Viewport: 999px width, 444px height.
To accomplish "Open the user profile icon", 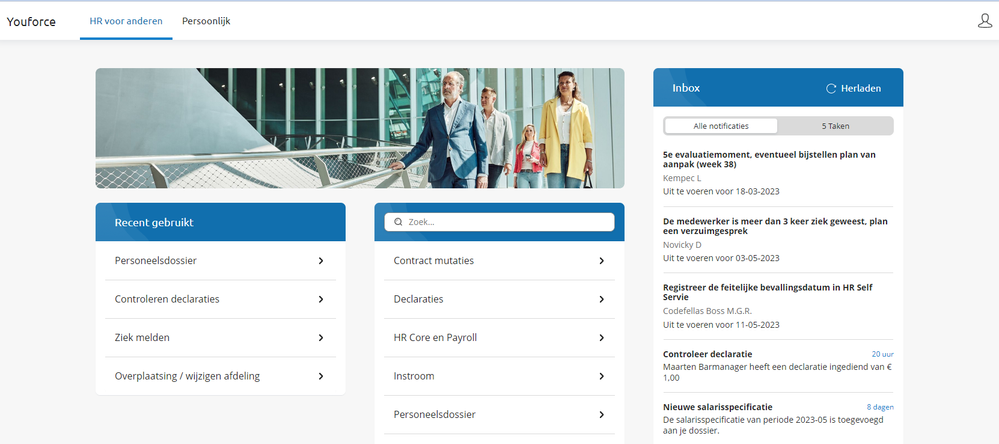I will [984, 21].
